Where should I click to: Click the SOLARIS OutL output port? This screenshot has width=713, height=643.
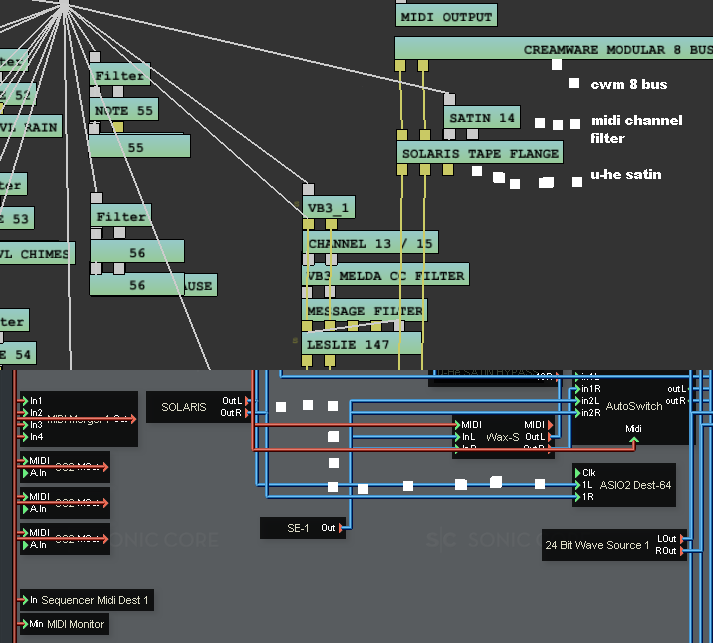[247, 401]
